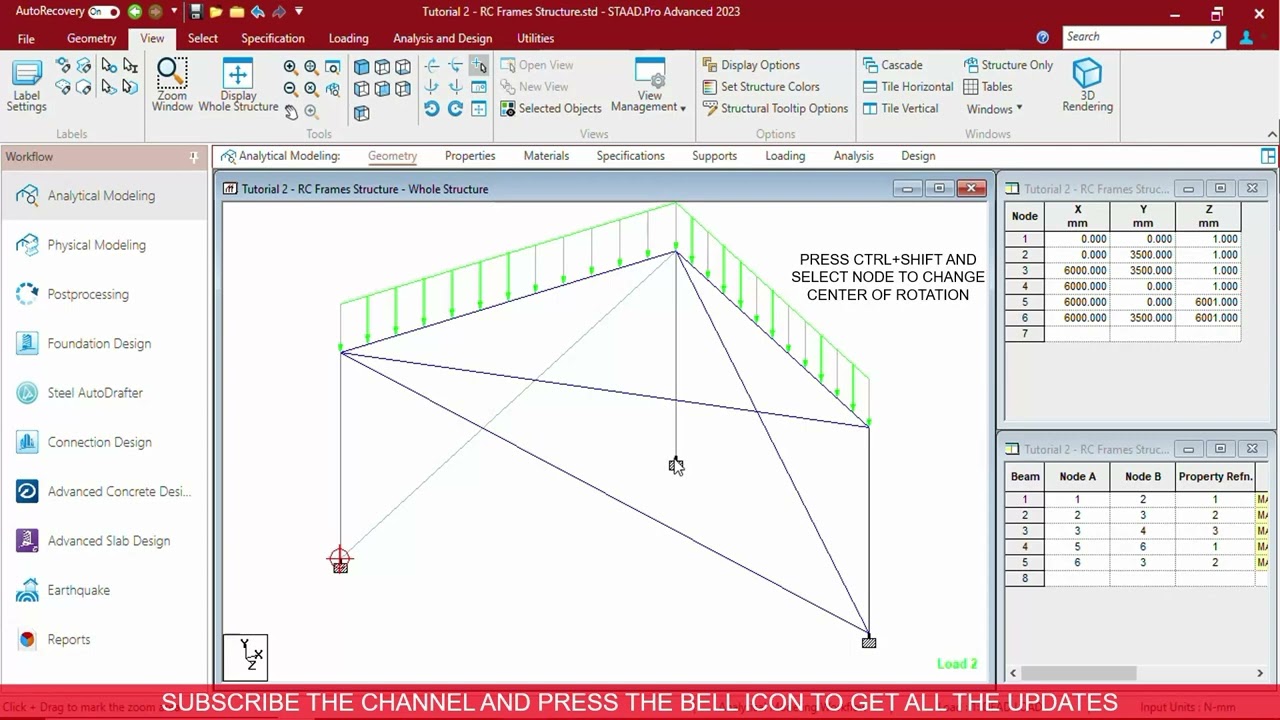Show Structure Only
The image size is (1280, 720).
[x=1008, y=65]
